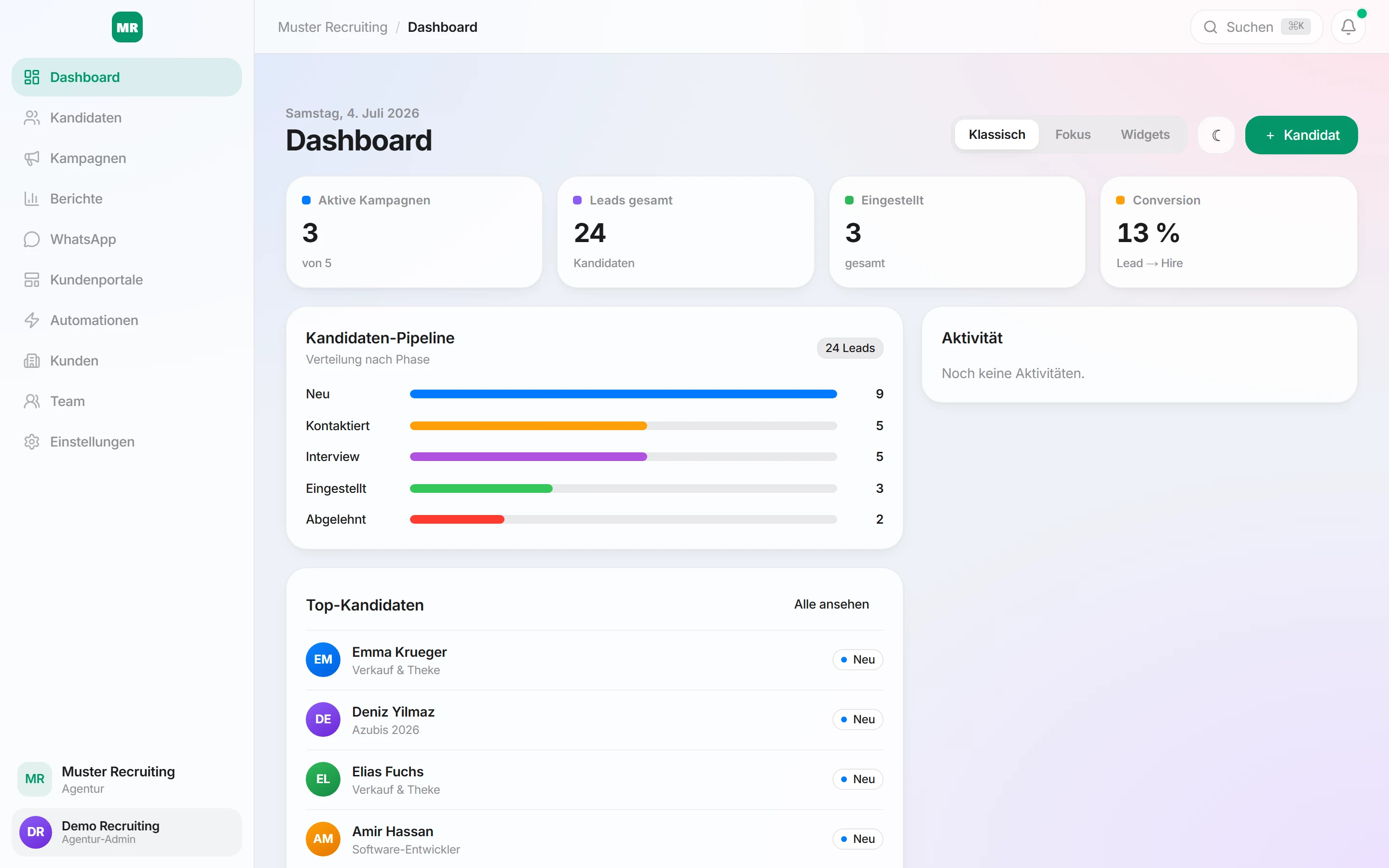Click the MR avatar beside Agentur
The width and height of the screenshot is (1389, 868).
(34, 779)
